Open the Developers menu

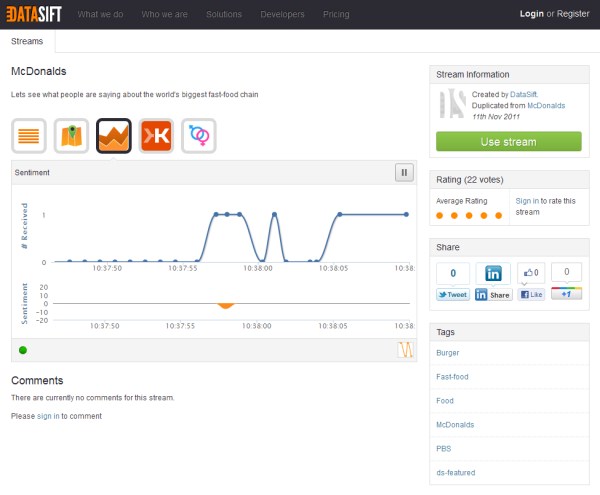[x=282, y=14]
